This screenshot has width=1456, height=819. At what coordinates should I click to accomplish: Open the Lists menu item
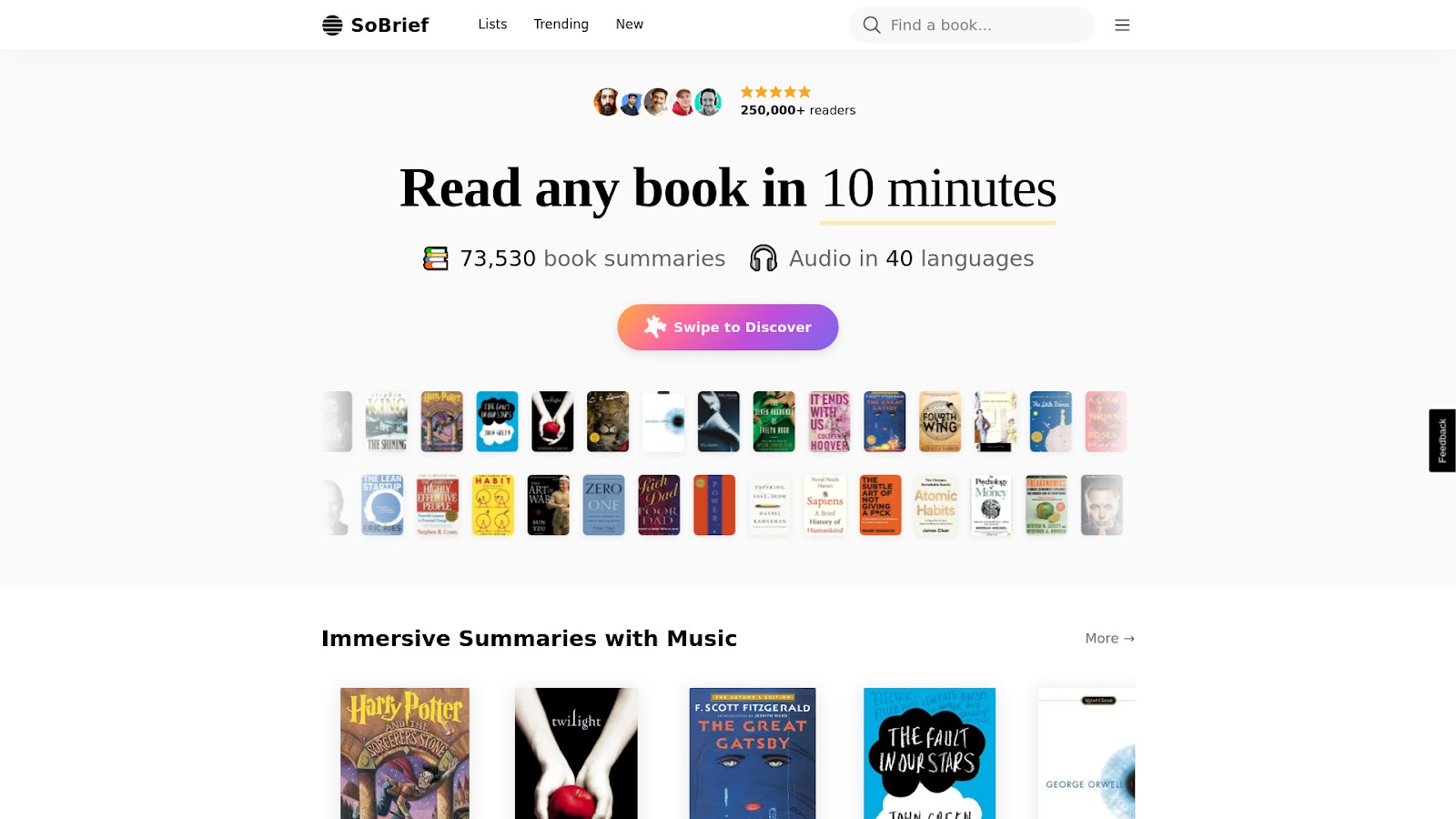pyautogui.click(x=492, y=25)
